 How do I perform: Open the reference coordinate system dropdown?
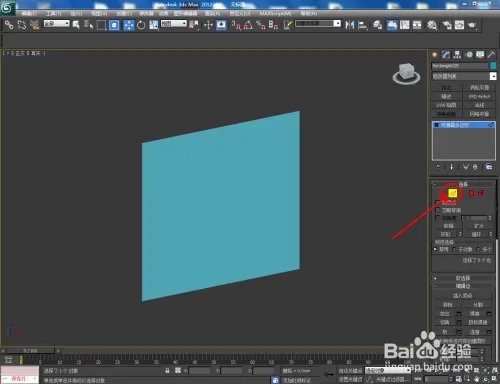click(174, 23)
